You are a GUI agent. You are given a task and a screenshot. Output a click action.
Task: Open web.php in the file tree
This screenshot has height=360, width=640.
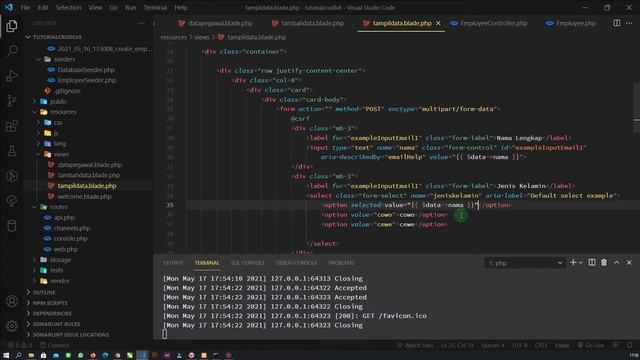[65, 249]
